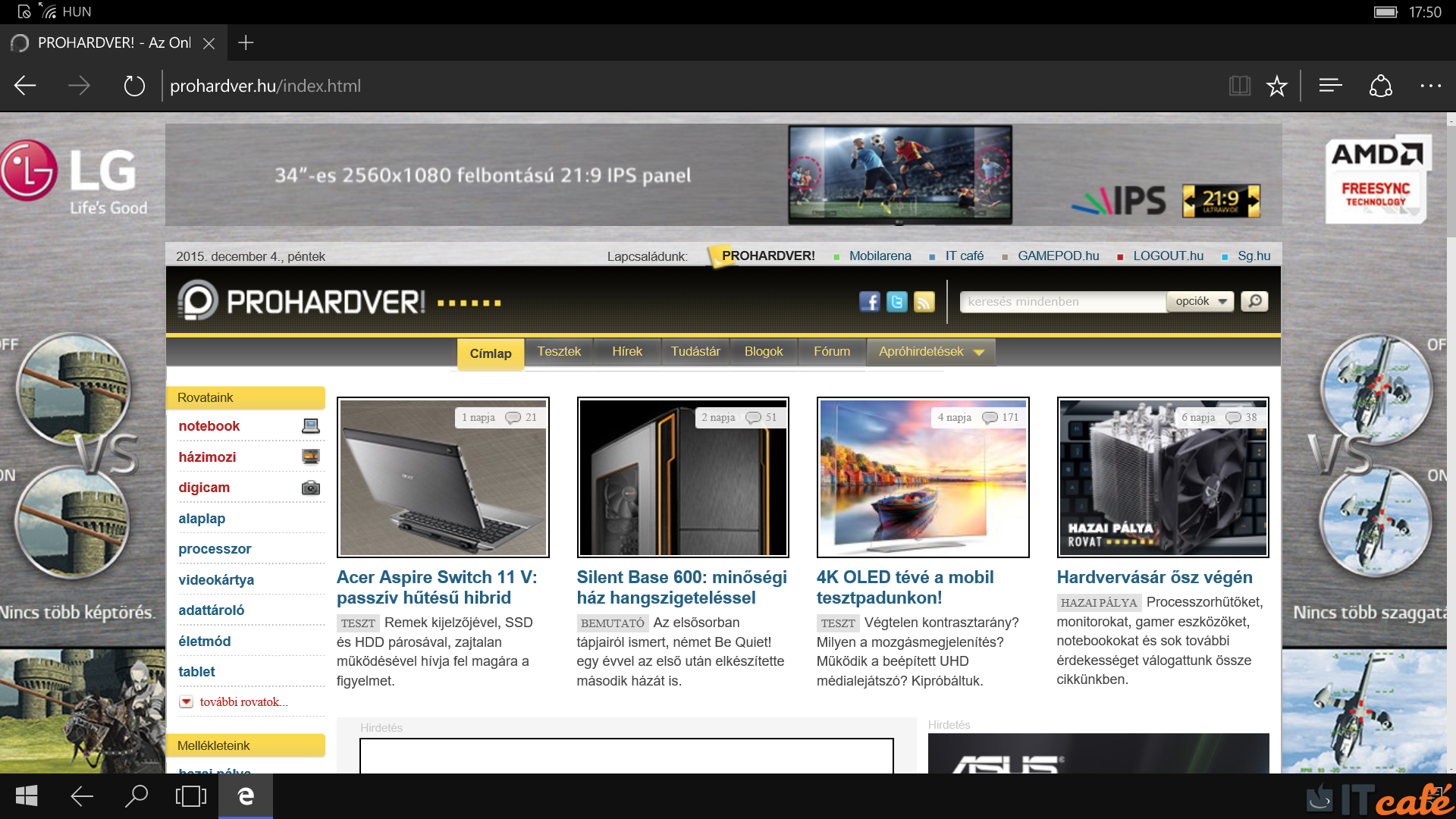Open the 4K OLED TV thumbnail
The image size is (1456, 819).
(x=923, y=477)
